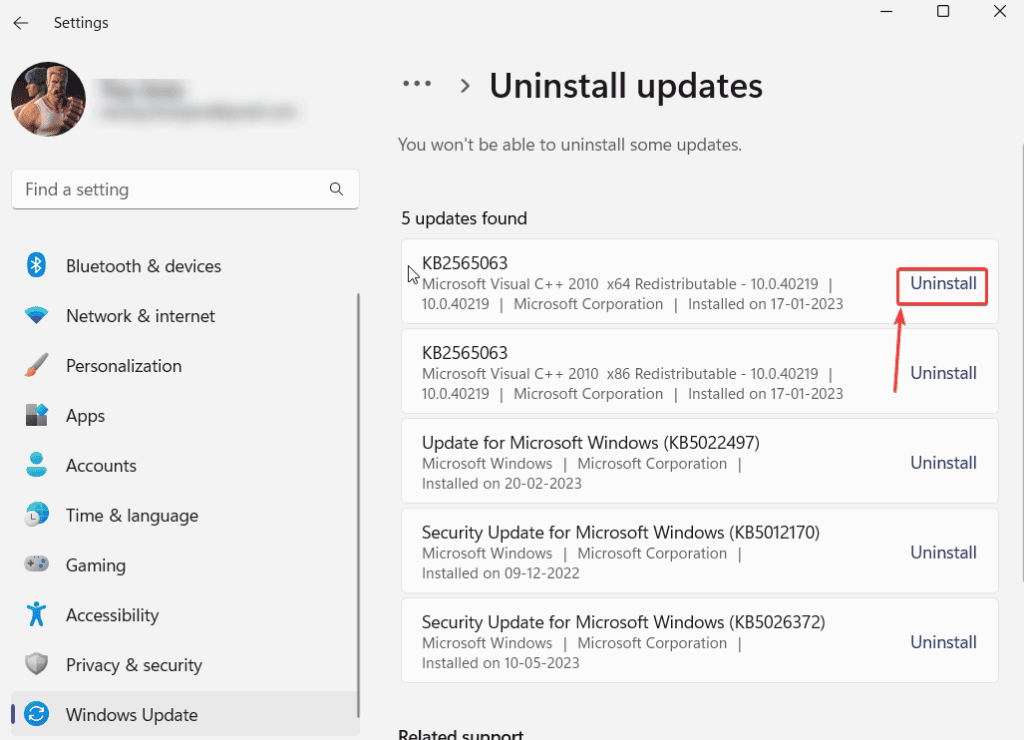The width and height of the screenshot is (1024, 740).
Task: Uninstall Security Update KB5012170
Action: pyautogui.click(x=943, y=553)
